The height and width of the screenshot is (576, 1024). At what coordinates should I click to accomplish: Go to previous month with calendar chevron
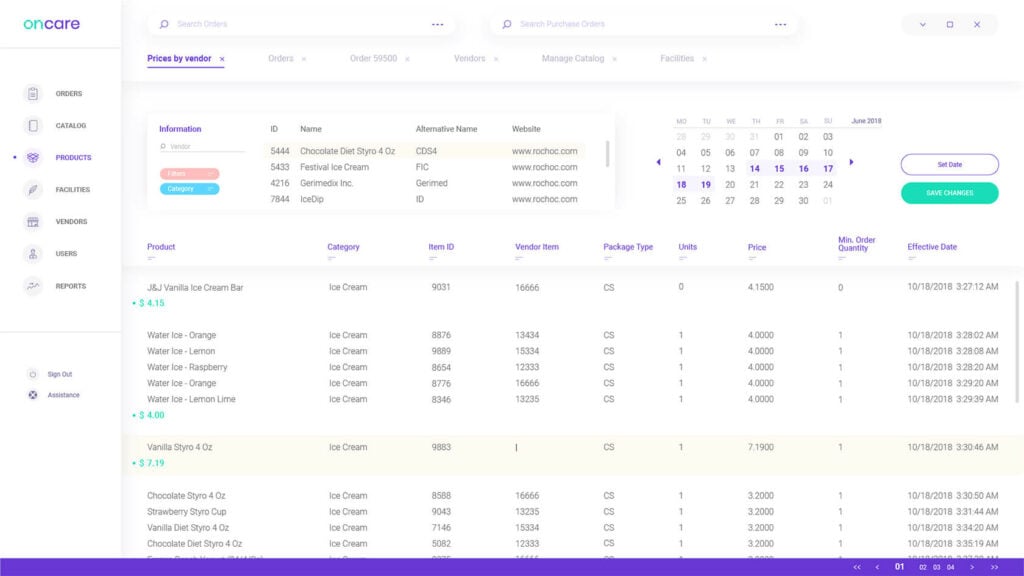tap(658, 161)
